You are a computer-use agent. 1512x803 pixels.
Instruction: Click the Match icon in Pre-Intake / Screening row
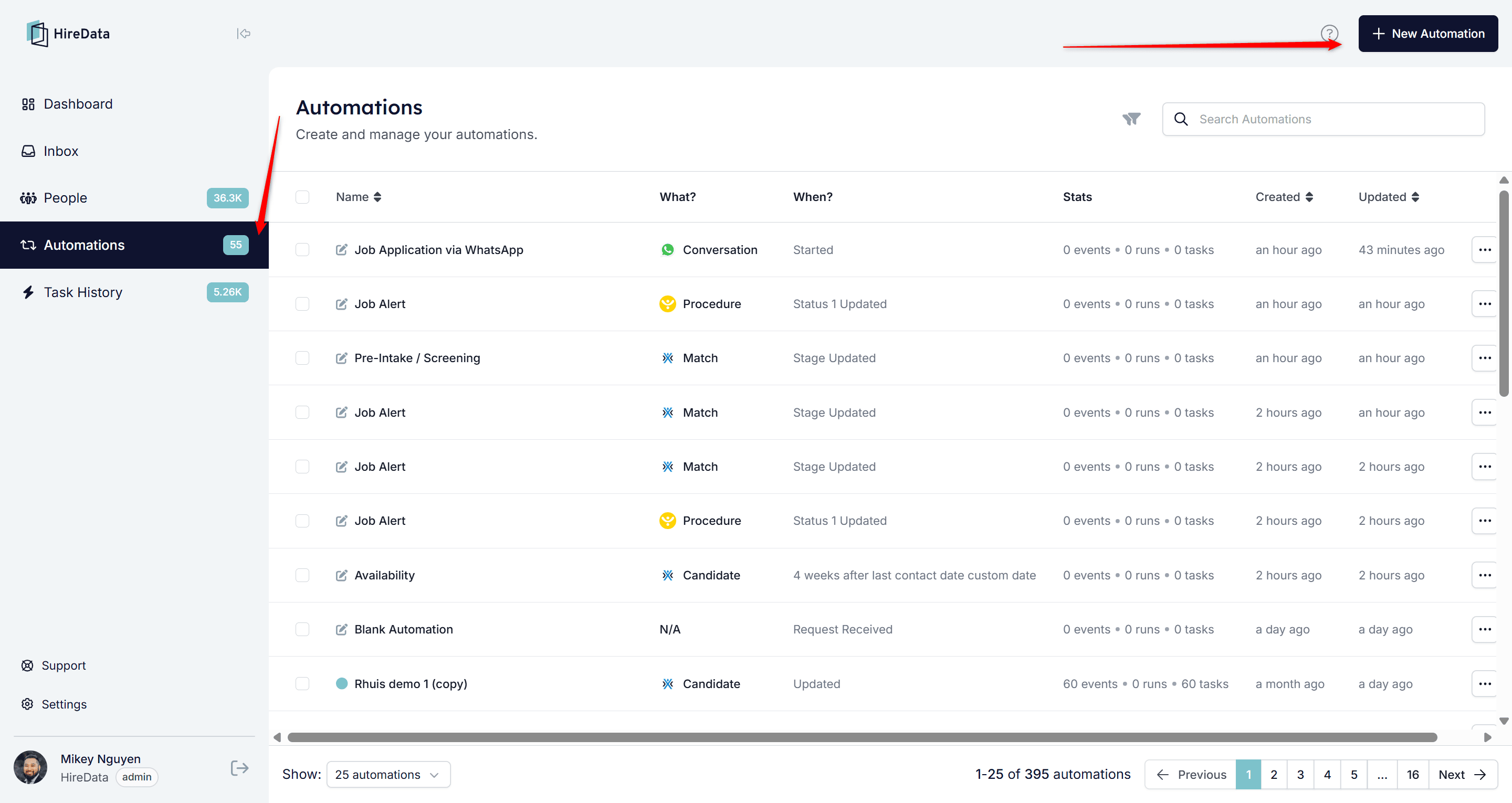coord(667,358)
